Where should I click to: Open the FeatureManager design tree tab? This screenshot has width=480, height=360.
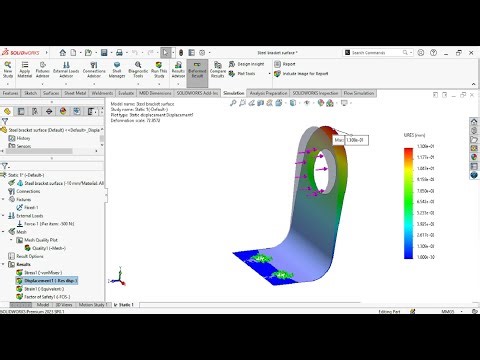pos(7,111)
